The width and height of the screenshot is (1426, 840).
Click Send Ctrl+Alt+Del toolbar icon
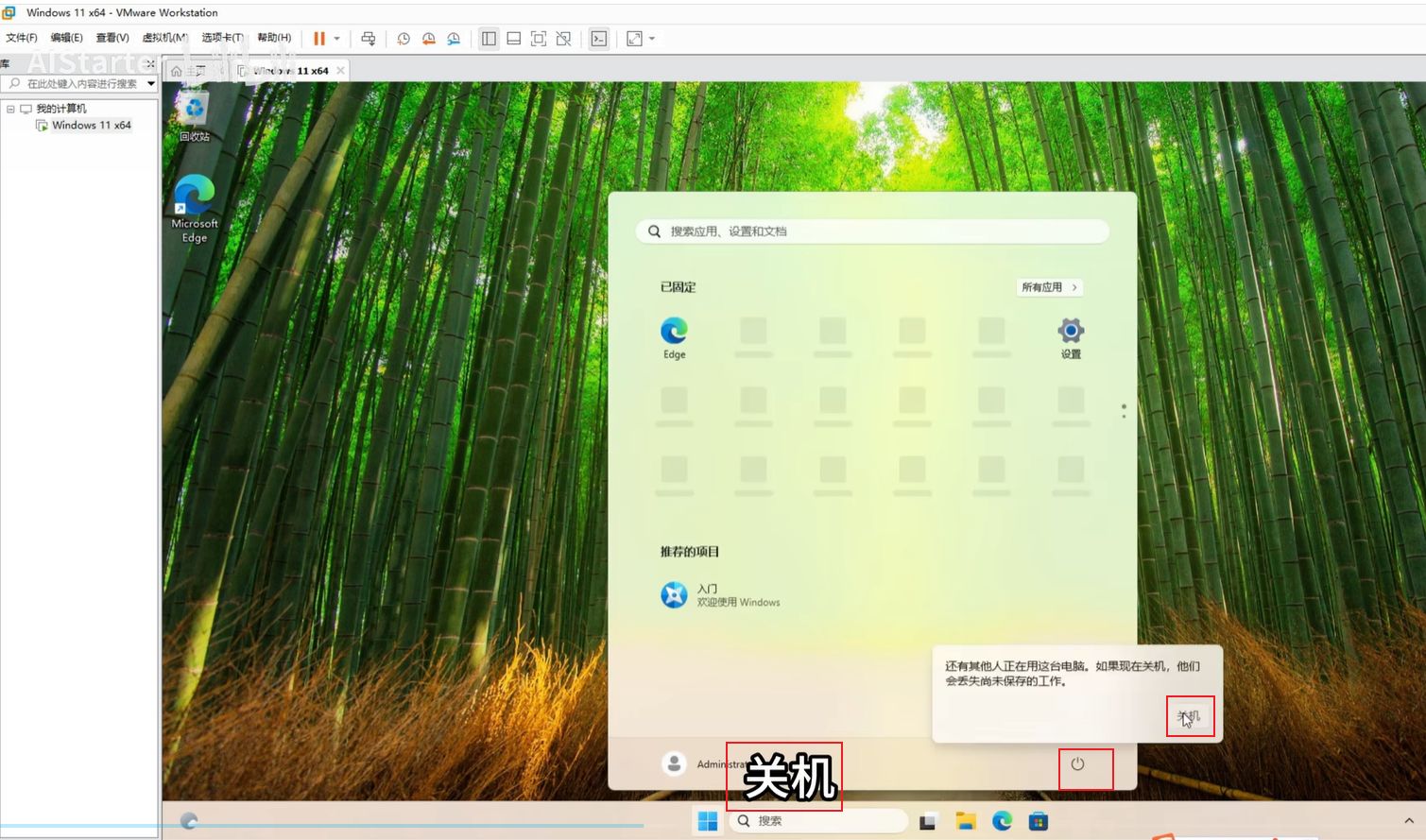pos(369,39)
